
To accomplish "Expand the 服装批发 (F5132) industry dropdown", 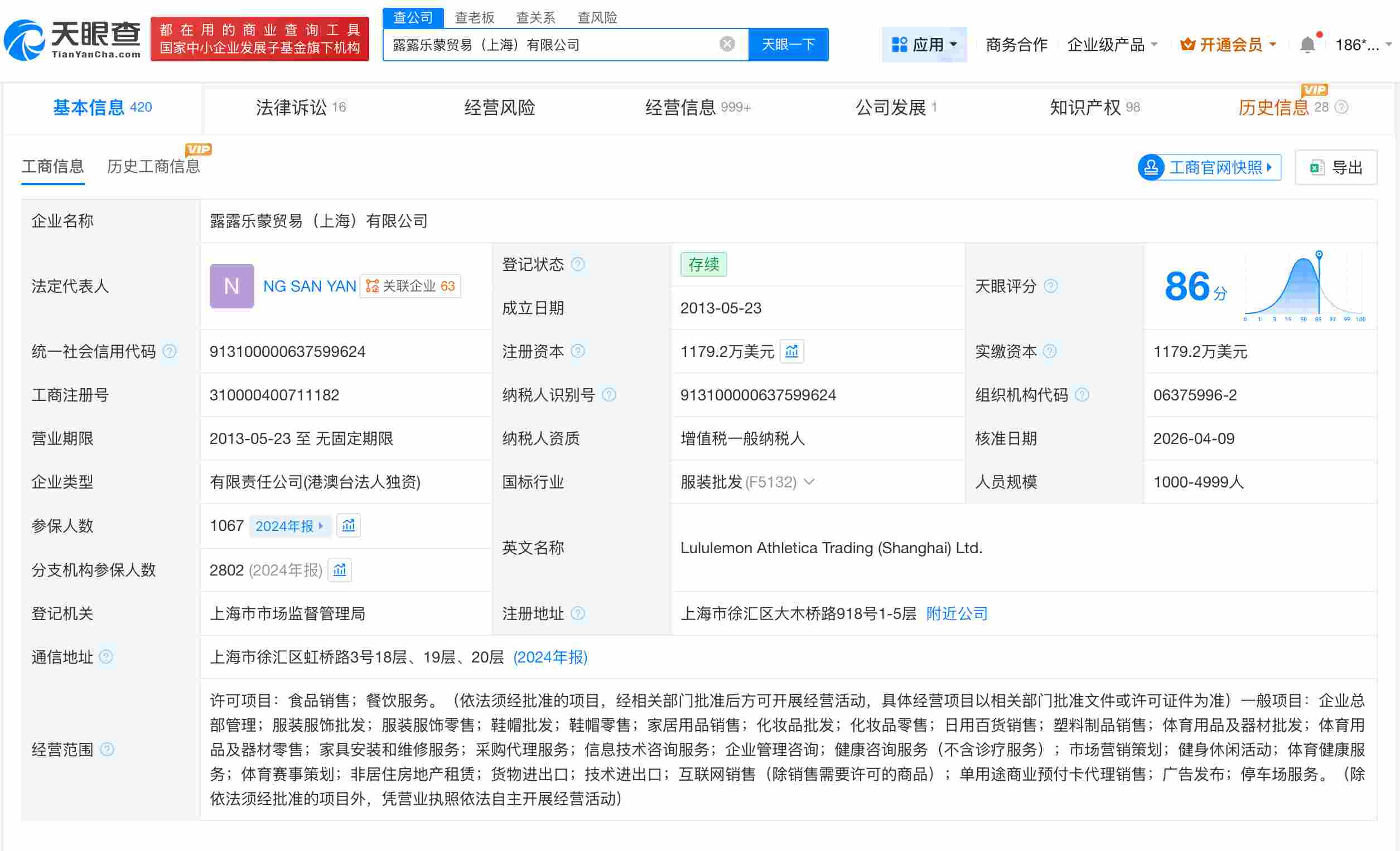I will click(x=809, y=482).
